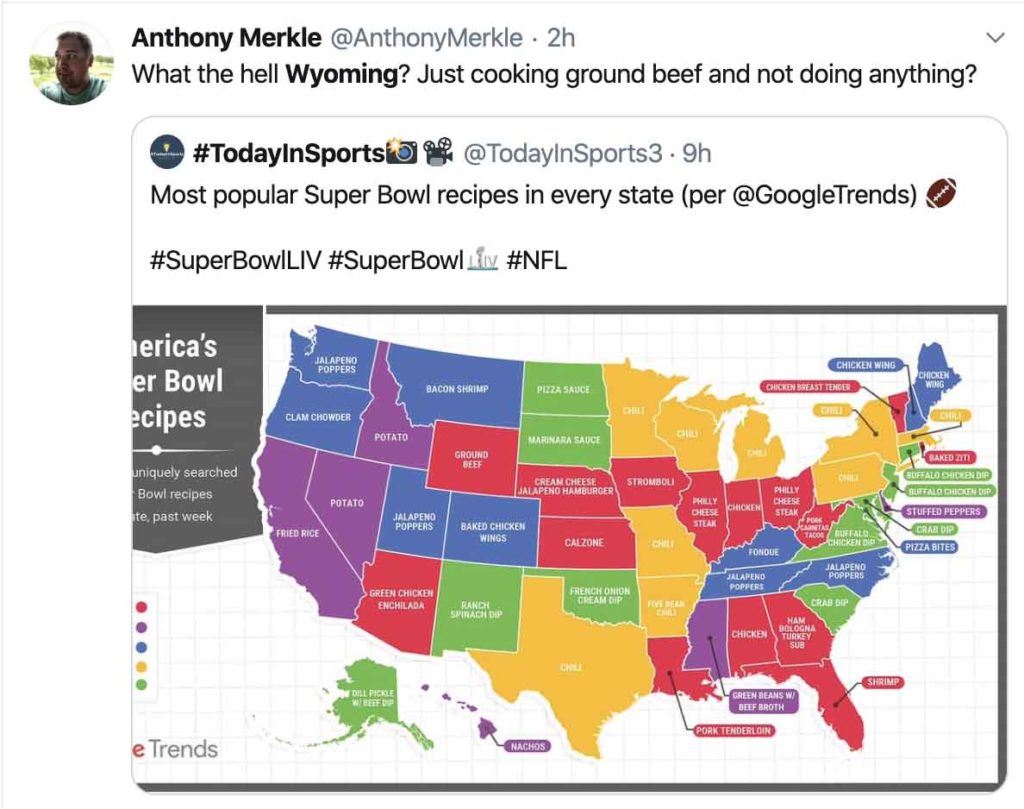The image size is (1024, 809).
Task: Click the red legend dot
Action: [x=141, y=607]
